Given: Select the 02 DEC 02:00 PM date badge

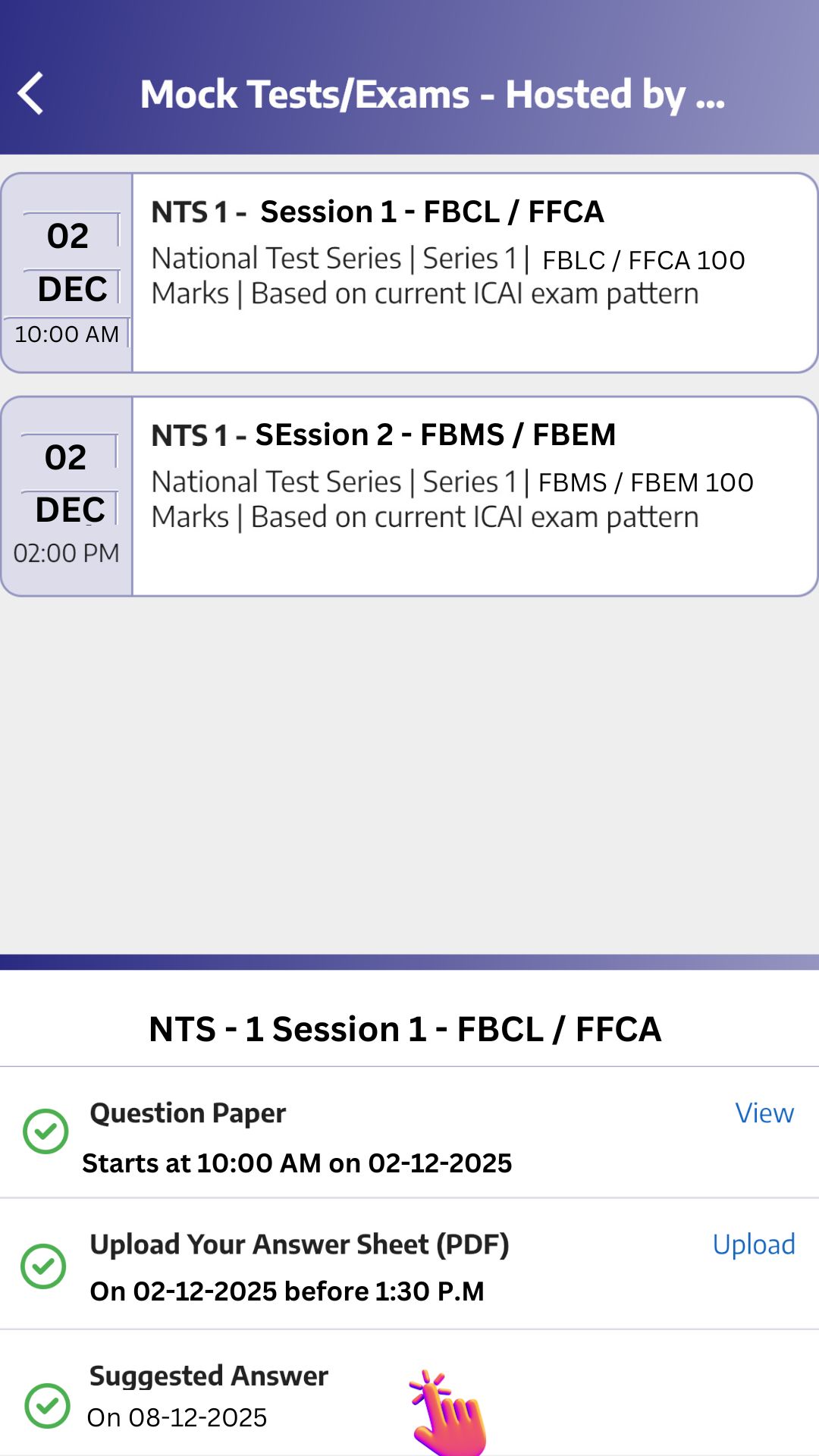Looking at the screenshot, I should 67,496.
